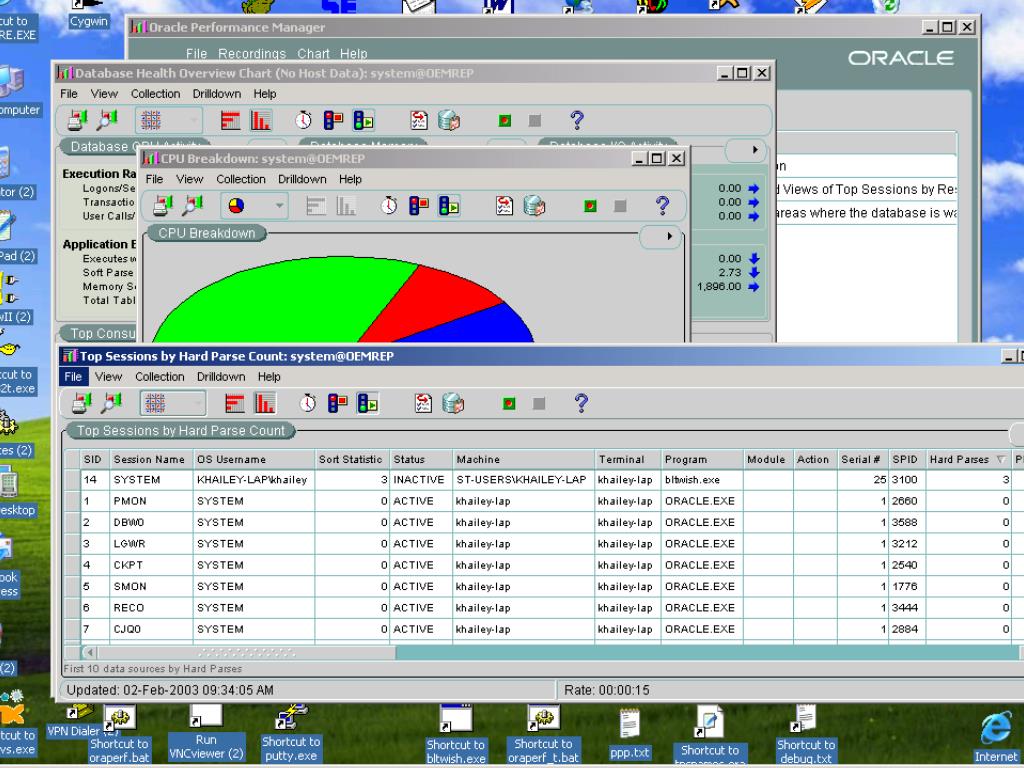1024x768 pixels.
Task: Click the database cylinder icon in CPU Breakdown toolbar
Action: [x=534, y=206]
